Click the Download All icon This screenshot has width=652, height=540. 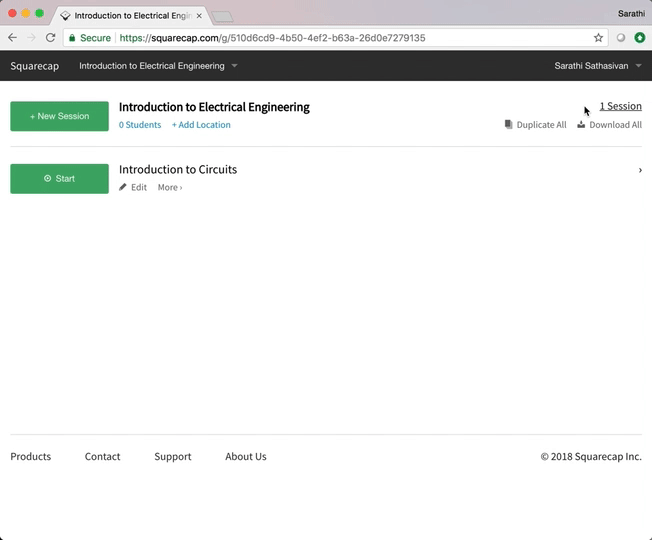click(581, 125)
